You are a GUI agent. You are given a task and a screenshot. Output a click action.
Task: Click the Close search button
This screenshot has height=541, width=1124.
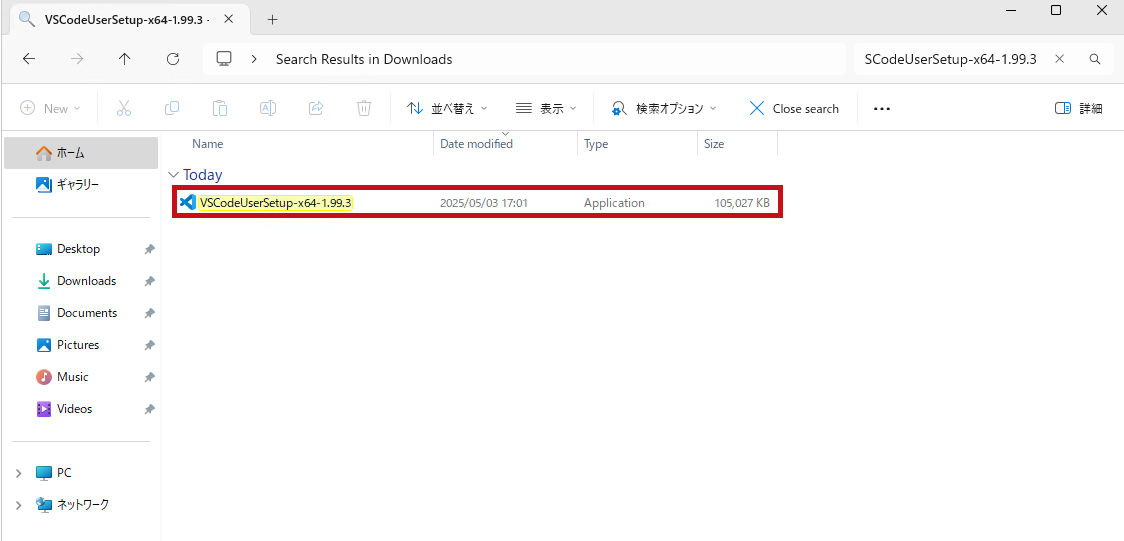pos(794,108)
